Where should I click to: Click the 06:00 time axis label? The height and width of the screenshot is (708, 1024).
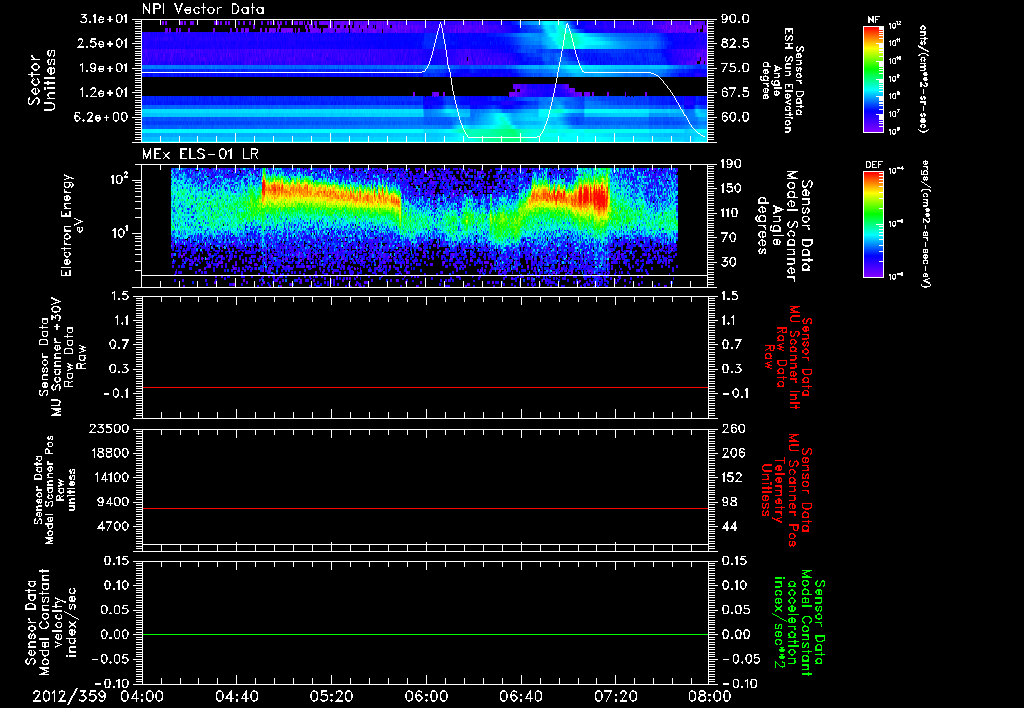[x=425, y=695]
